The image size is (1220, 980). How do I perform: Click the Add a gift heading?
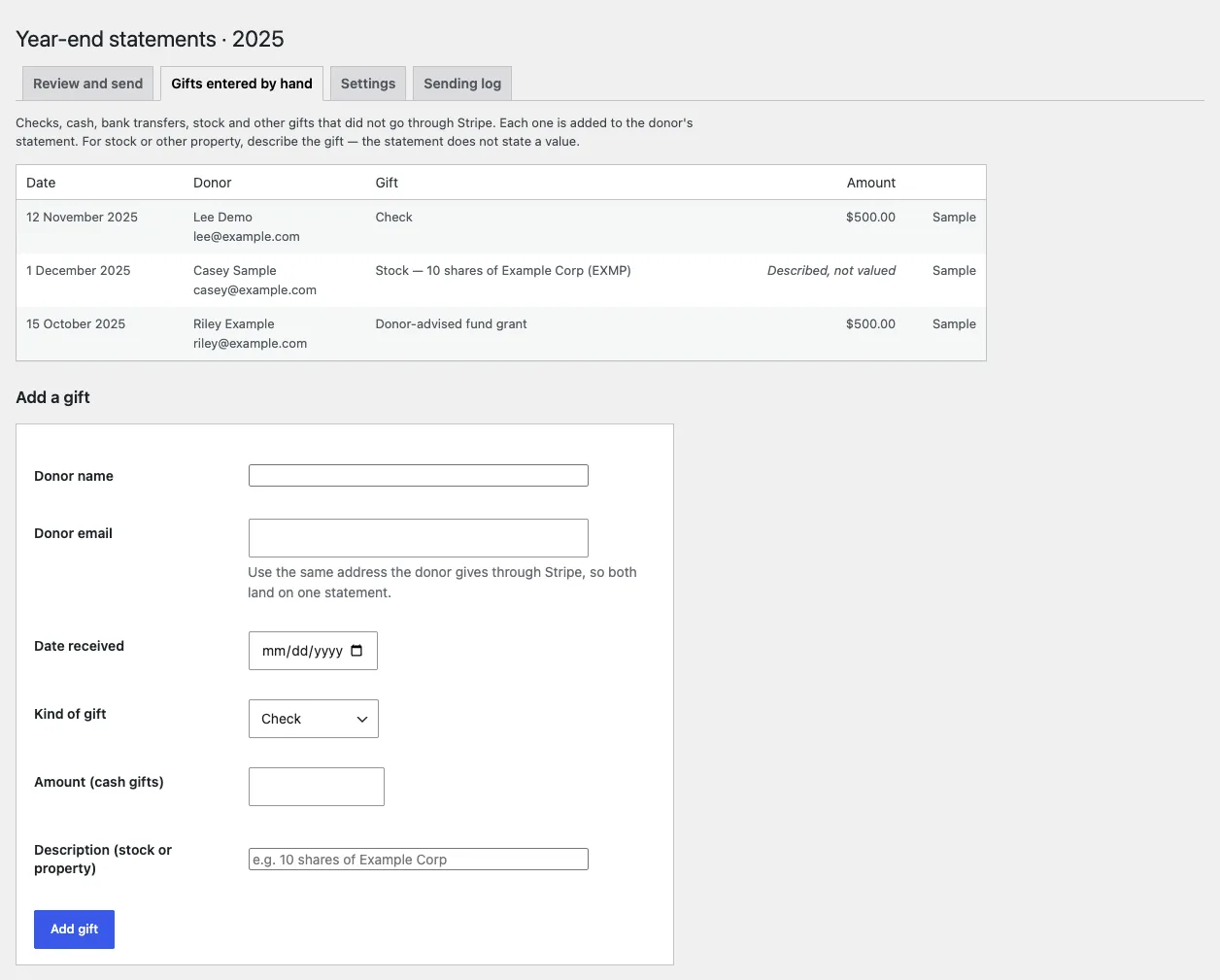point(52,397)
